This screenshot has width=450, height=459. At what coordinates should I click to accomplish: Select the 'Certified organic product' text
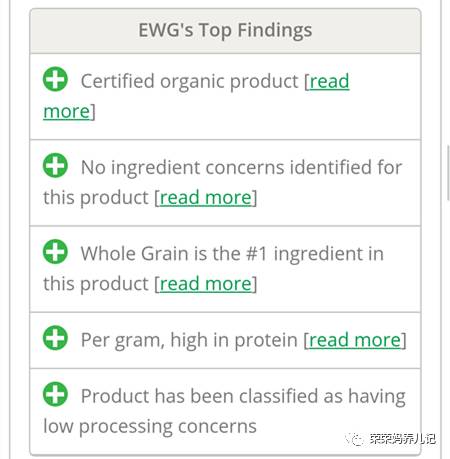tap(190, 81)
